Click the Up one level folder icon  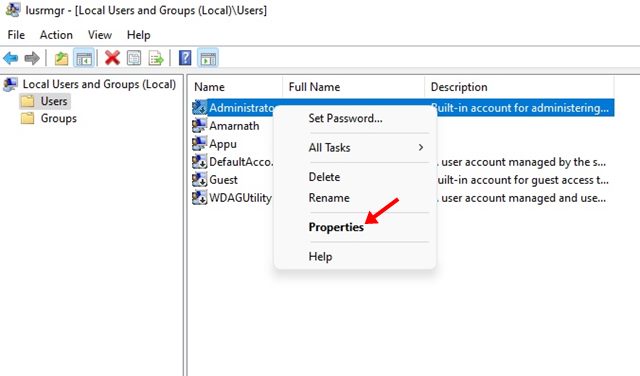pyautogui.click(x=61, y=58)
